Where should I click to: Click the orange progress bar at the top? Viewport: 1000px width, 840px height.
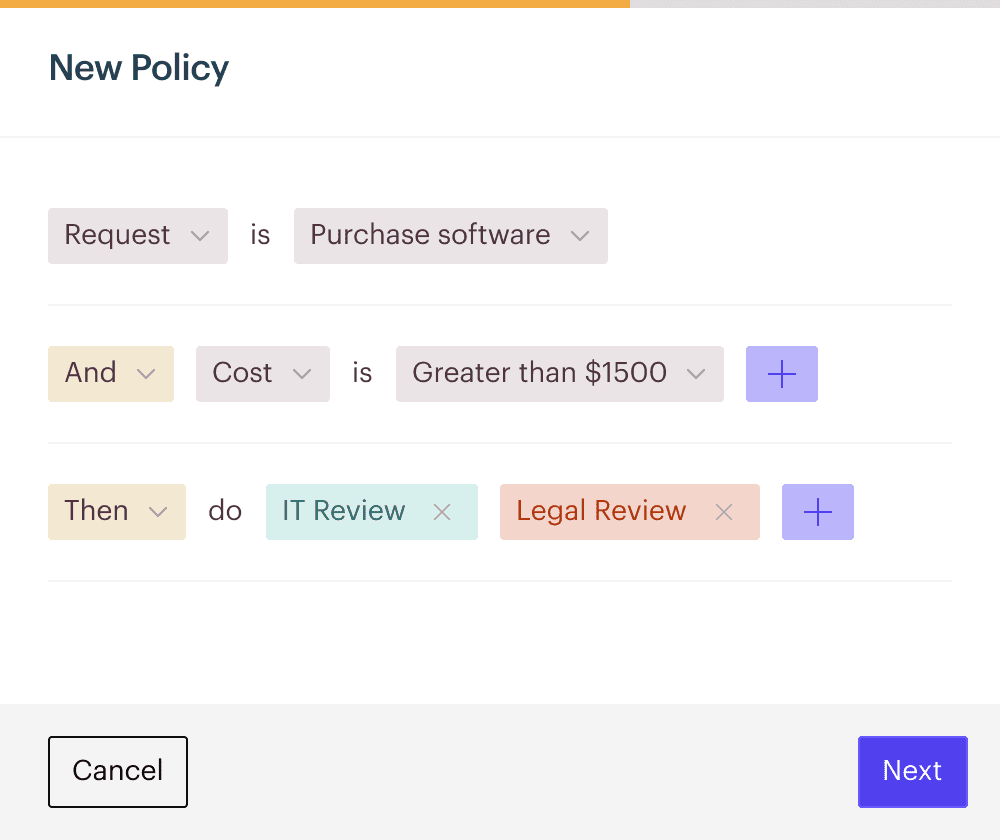(315, 4)
